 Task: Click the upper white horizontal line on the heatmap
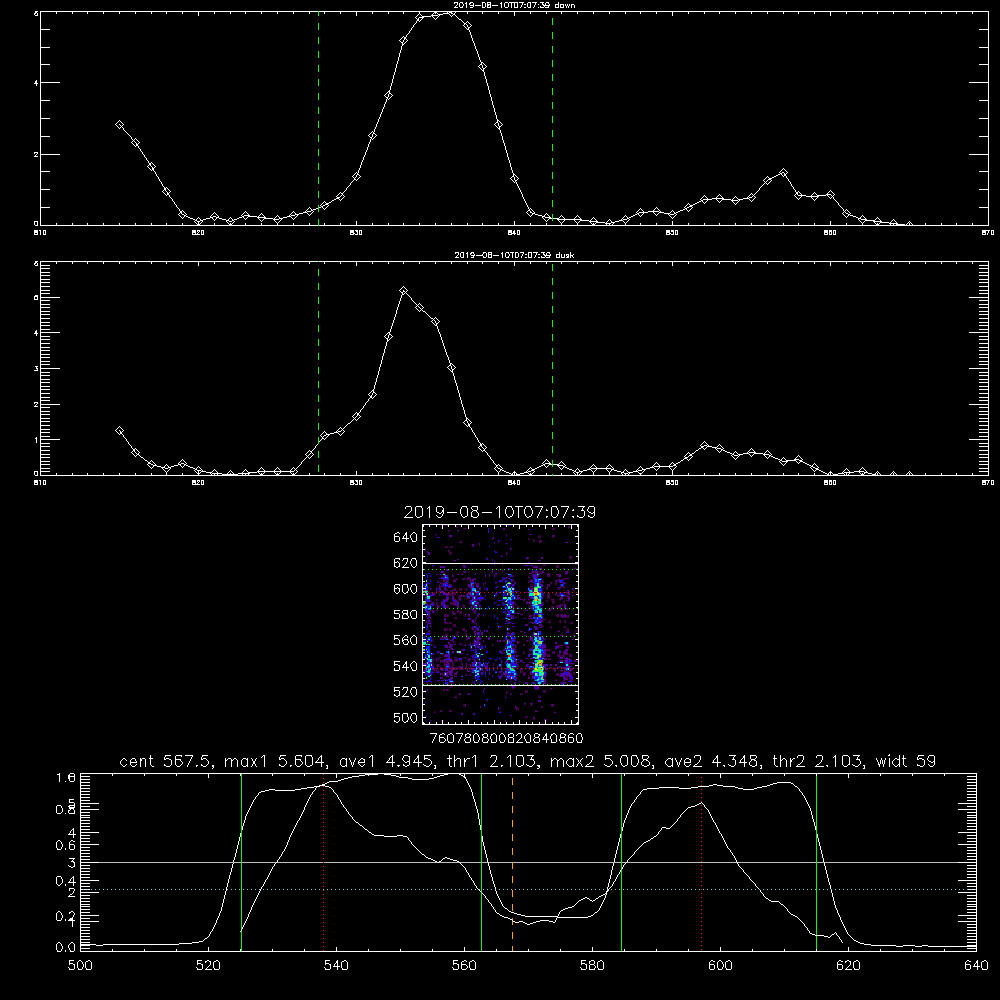tap(500, 563)
